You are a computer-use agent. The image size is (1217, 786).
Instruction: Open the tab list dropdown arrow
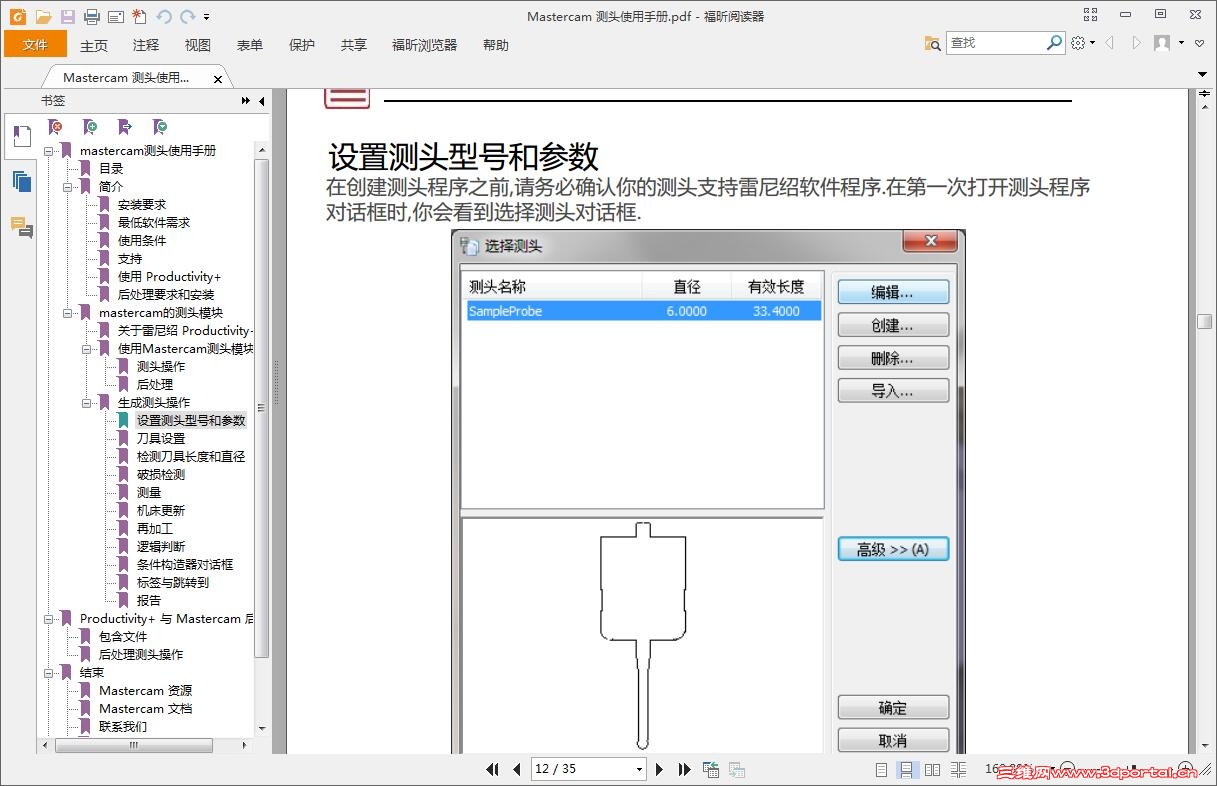[x=1203, y=75]
